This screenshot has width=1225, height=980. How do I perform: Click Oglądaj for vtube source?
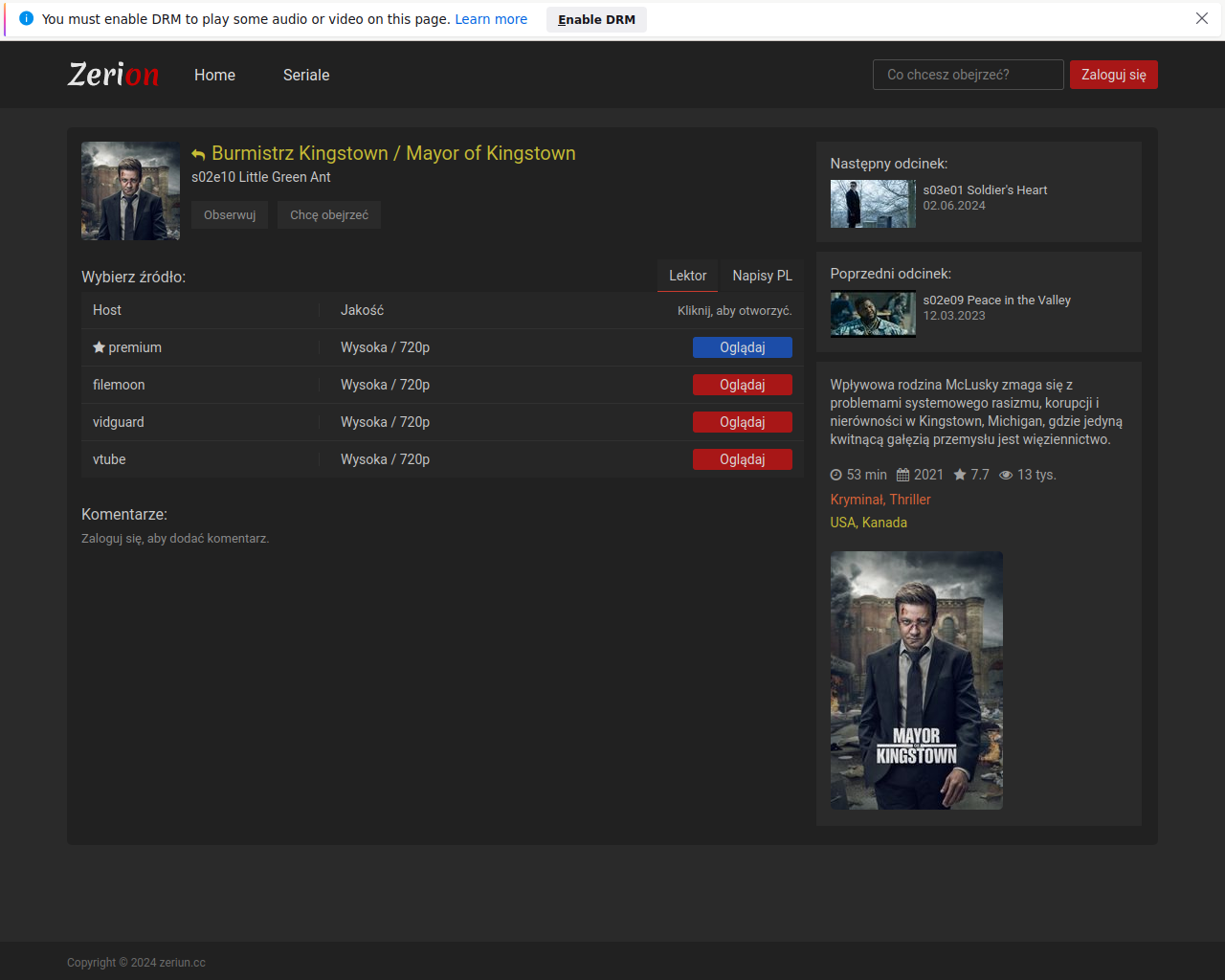click(x=743, y=459)
